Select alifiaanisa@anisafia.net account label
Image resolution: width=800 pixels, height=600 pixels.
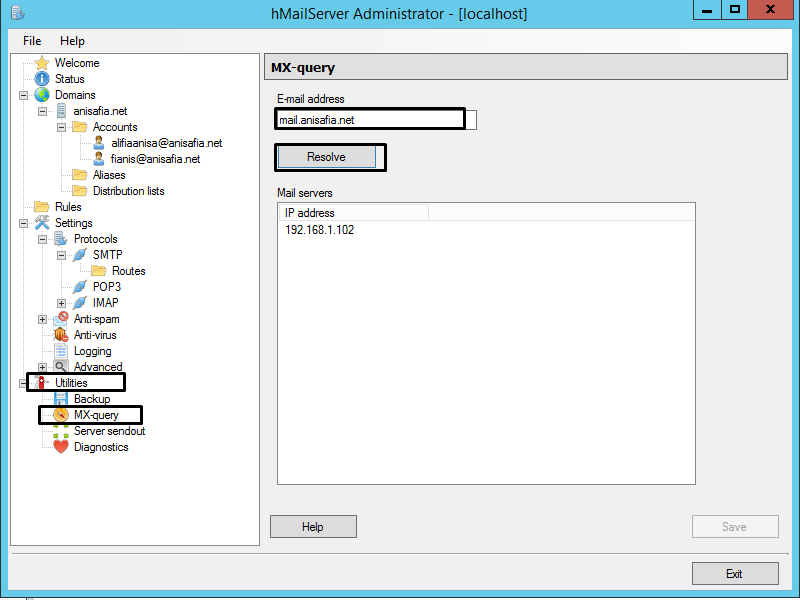[166, 143]
